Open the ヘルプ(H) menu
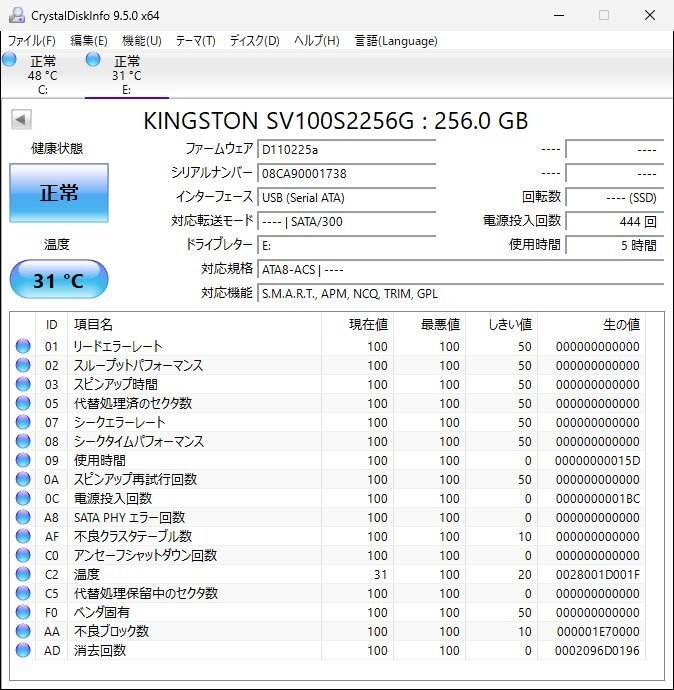The height and width of the screenshot is (690, 674). [x=317, y=41]
